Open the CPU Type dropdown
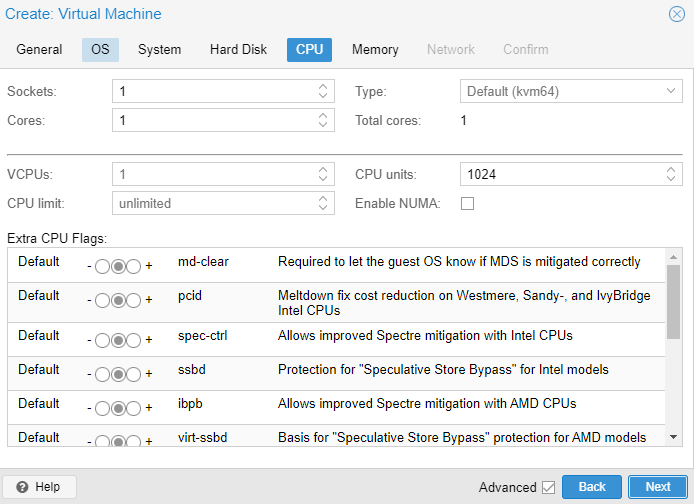This screenshot has height=504, width=694. click(671, 91)
